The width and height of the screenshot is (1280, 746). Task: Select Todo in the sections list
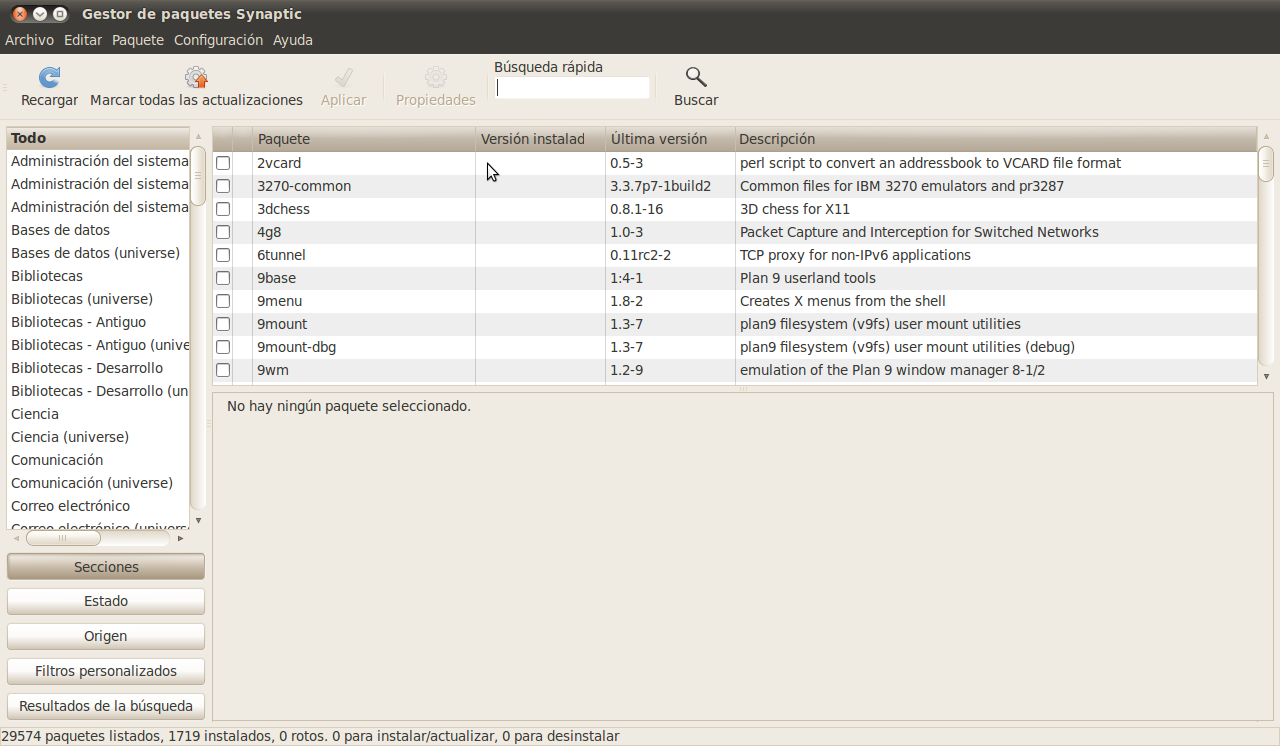(x=98, y=138)
